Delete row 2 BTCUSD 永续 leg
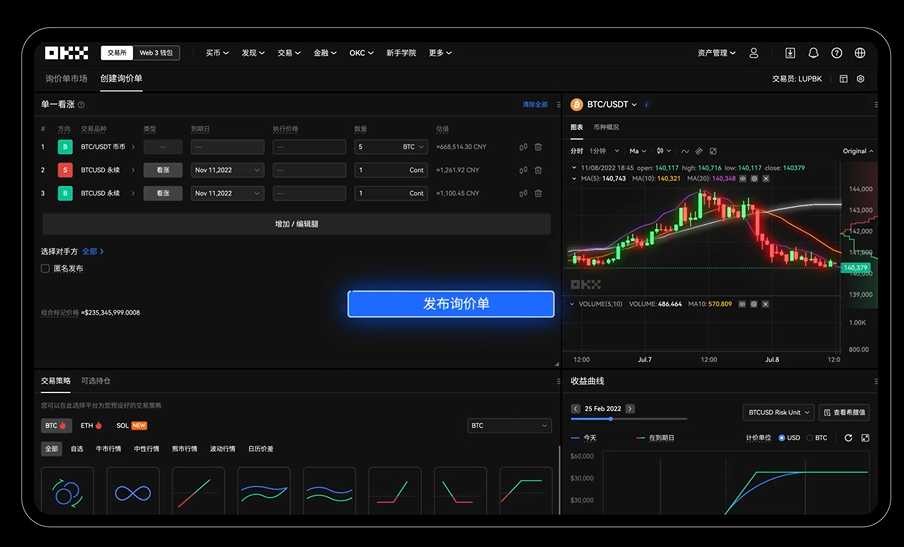Screen dimensions: 904x547 (538, 170)
